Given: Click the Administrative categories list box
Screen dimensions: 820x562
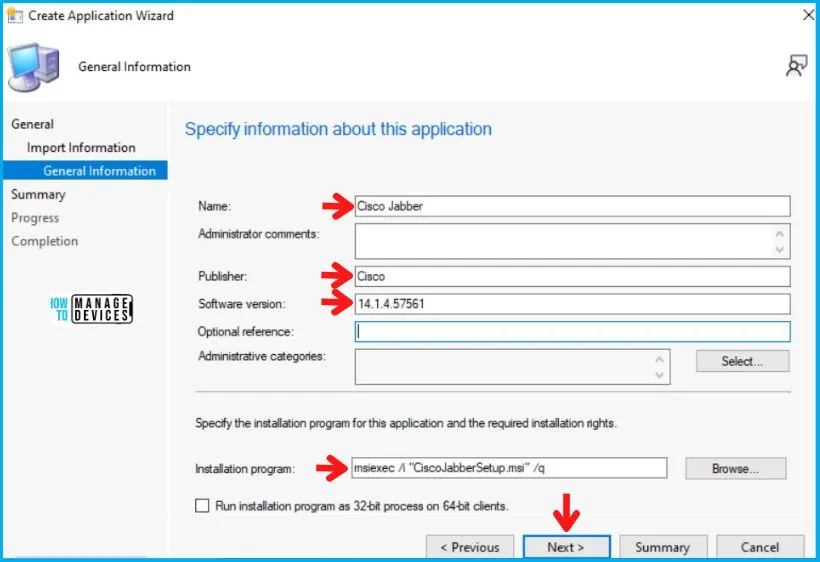Looking at the screenshot, I should [x=512, y=366].
